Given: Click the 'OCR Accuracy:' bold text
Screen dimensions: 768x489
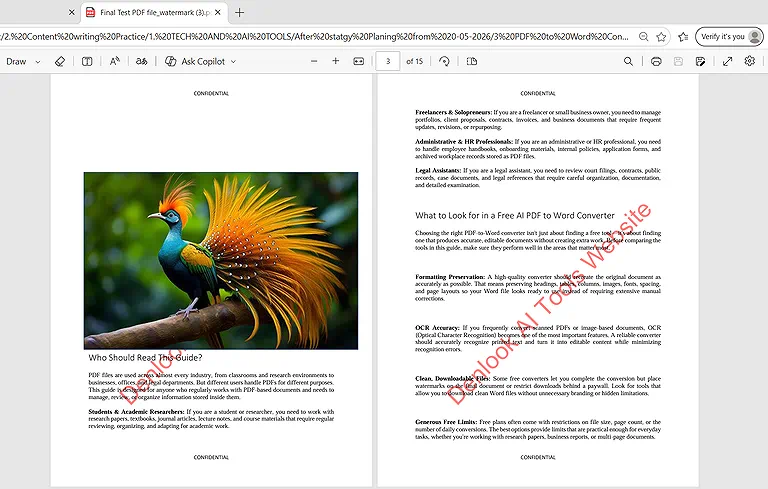Looking at the screenshot, I should coord(437,328).
